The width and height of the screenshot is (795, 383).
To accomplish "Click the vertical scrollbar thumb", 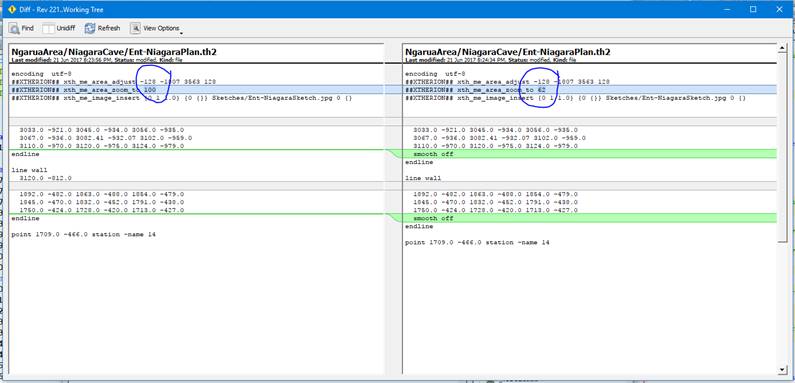I will (x=782, y=147).
